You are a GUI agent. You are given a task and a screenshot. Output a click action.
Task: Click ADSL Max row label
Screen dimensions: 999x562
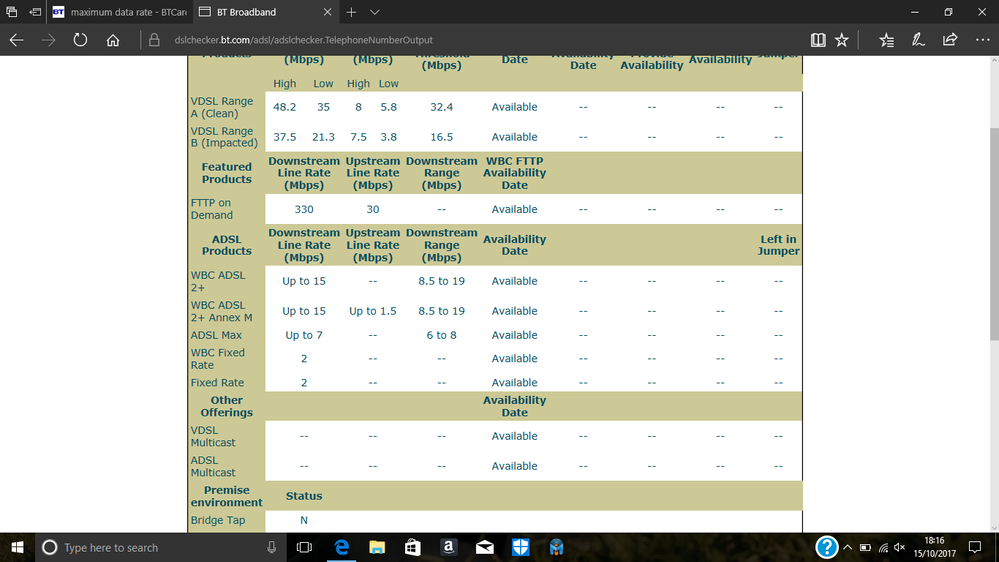216,335
